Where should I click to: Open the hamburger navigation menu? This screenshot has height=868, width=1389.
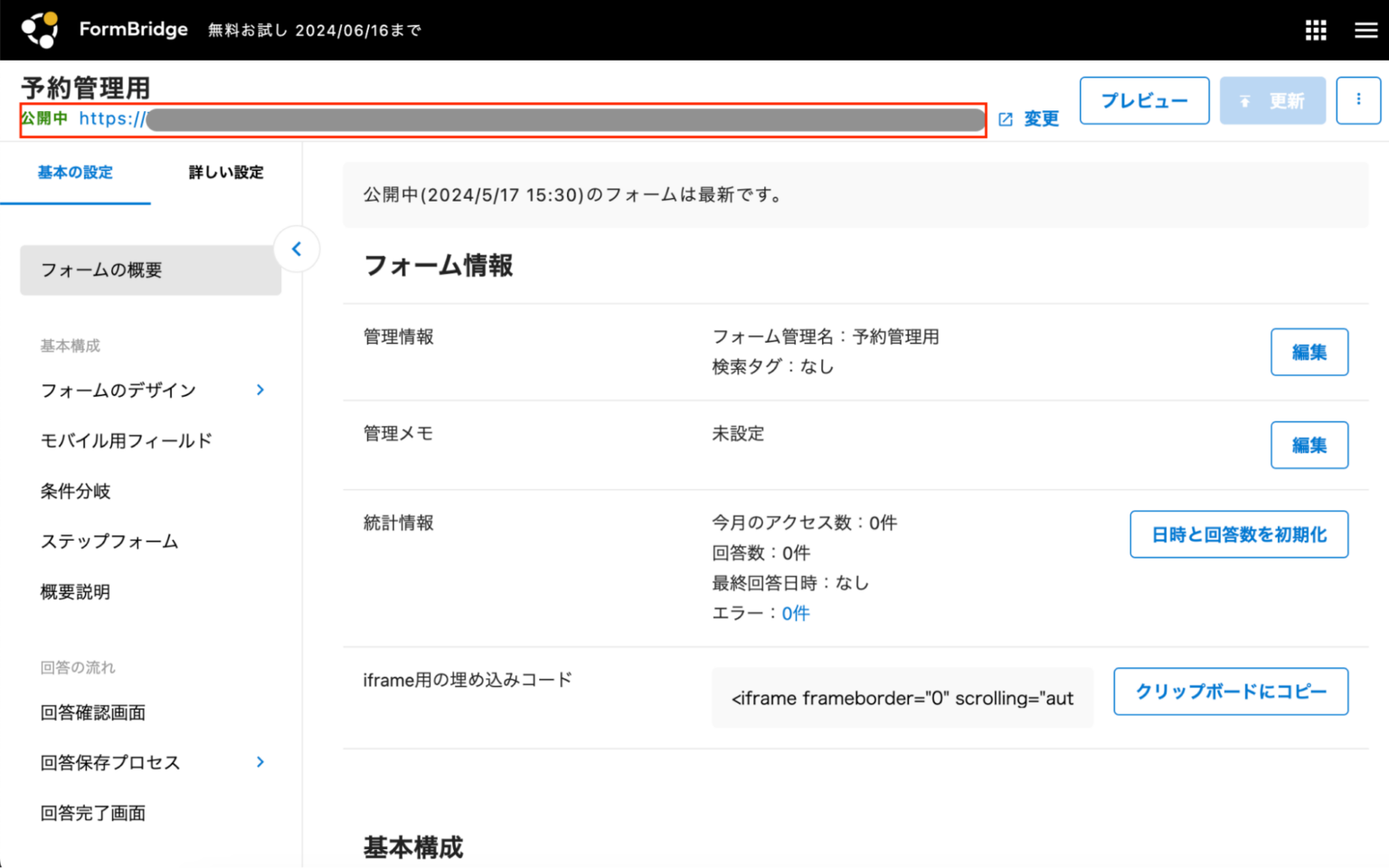(x=1365, y=30)
